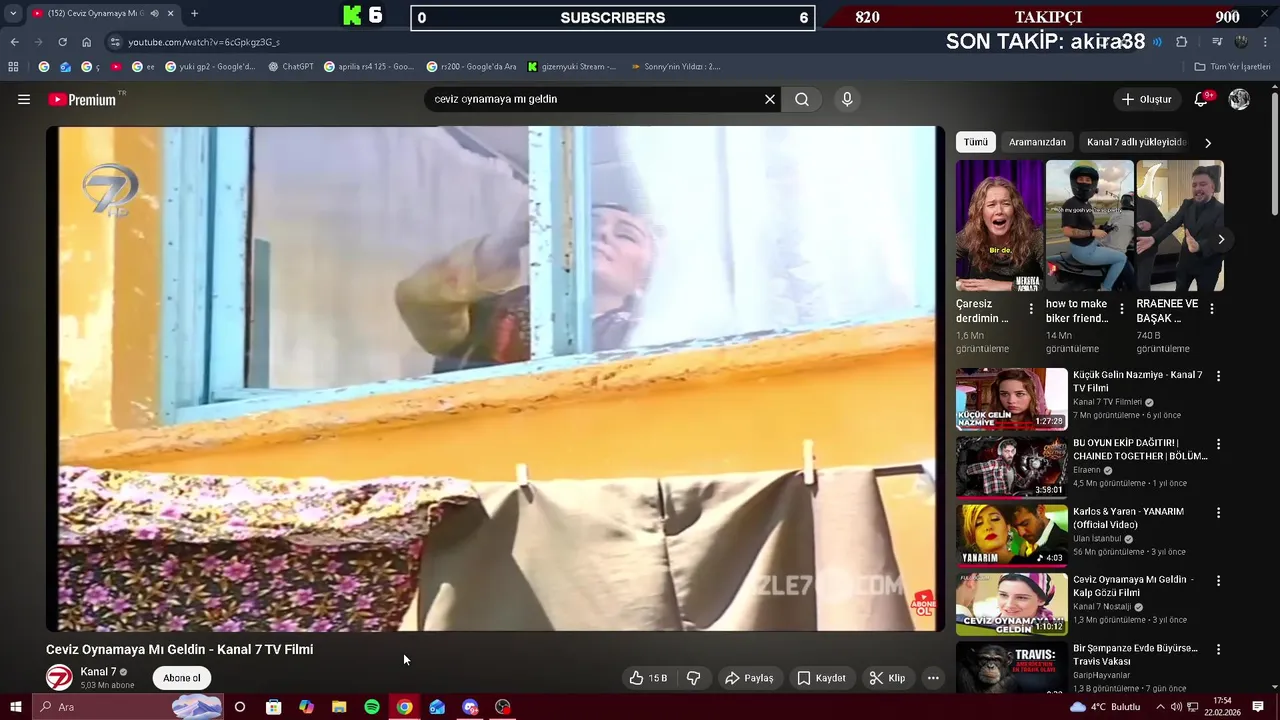Open the RRAENEE VE BAŞAK Short
The height and width of the screenshot is (720, 1280).
[x=1180, y=225]
